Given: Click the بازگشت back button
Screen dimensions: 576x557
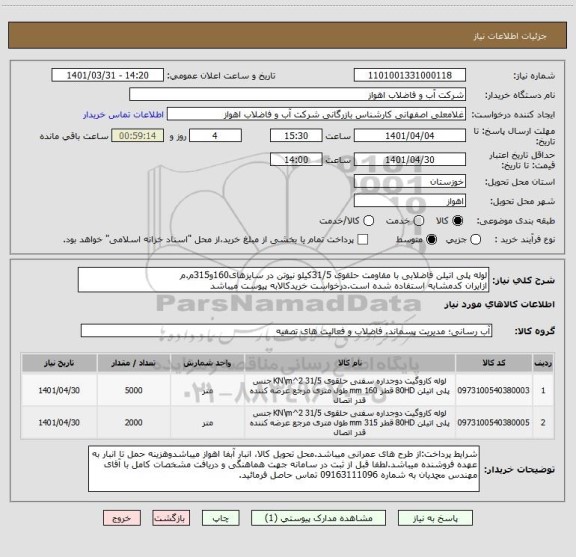Looking at the screenshot, I should pyautogui.click(x=171, y=518).
